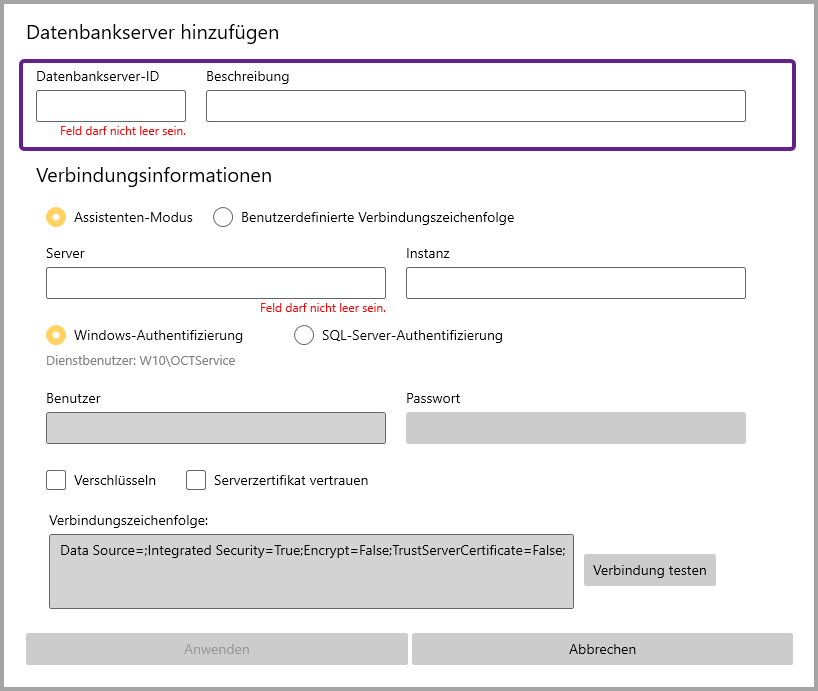
Task: Click the error message below Datenbankserver-ID
Action: (x=123, y=131)
